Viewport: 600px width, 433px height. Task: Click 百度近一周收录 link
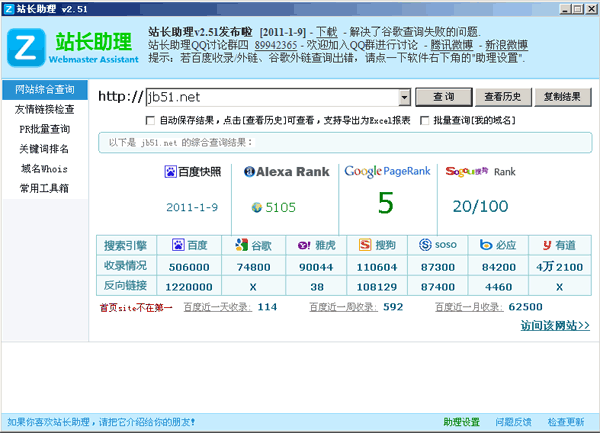[344, 307]
